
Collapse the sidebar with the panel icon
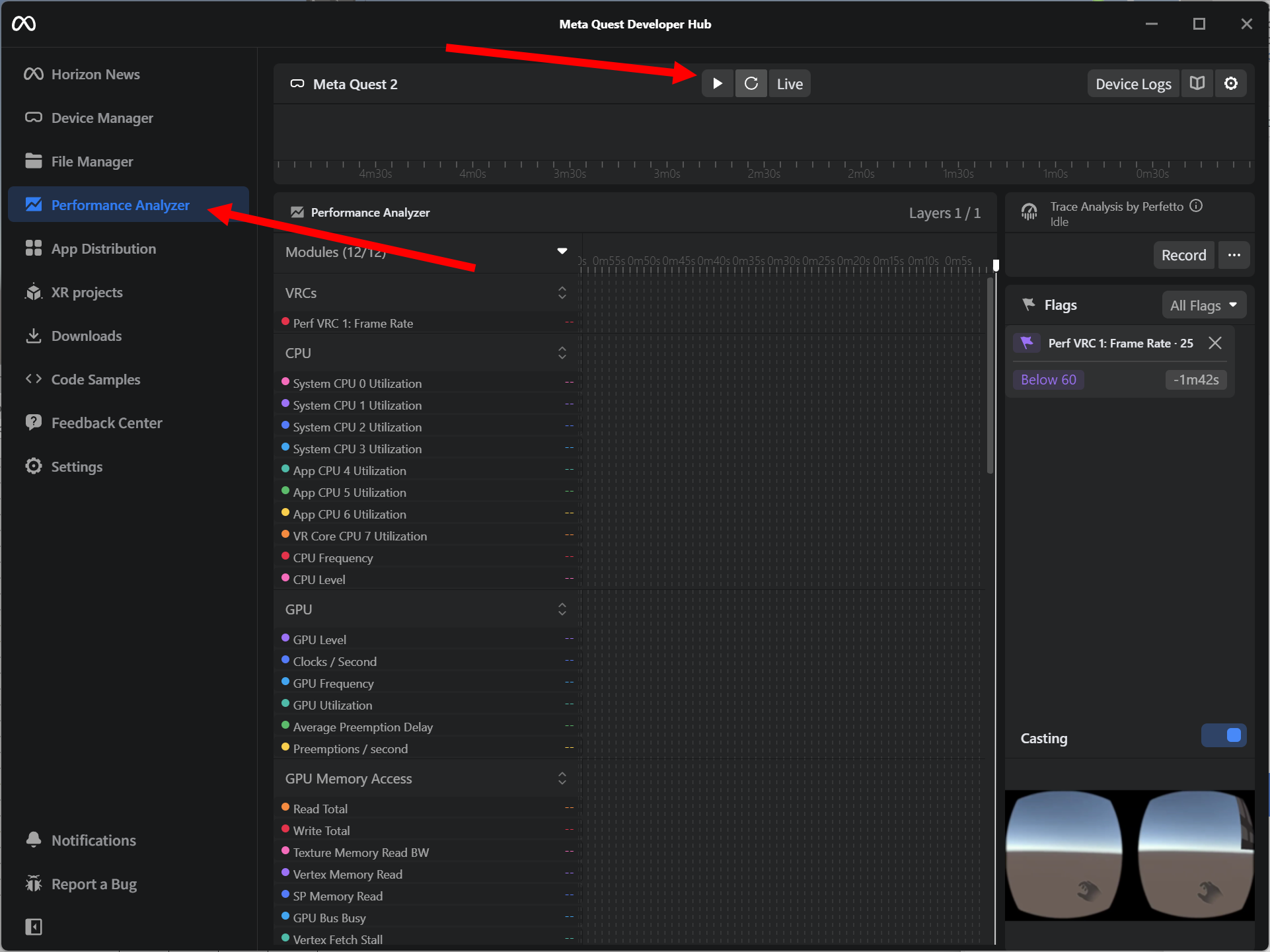[x=34, y=927]
